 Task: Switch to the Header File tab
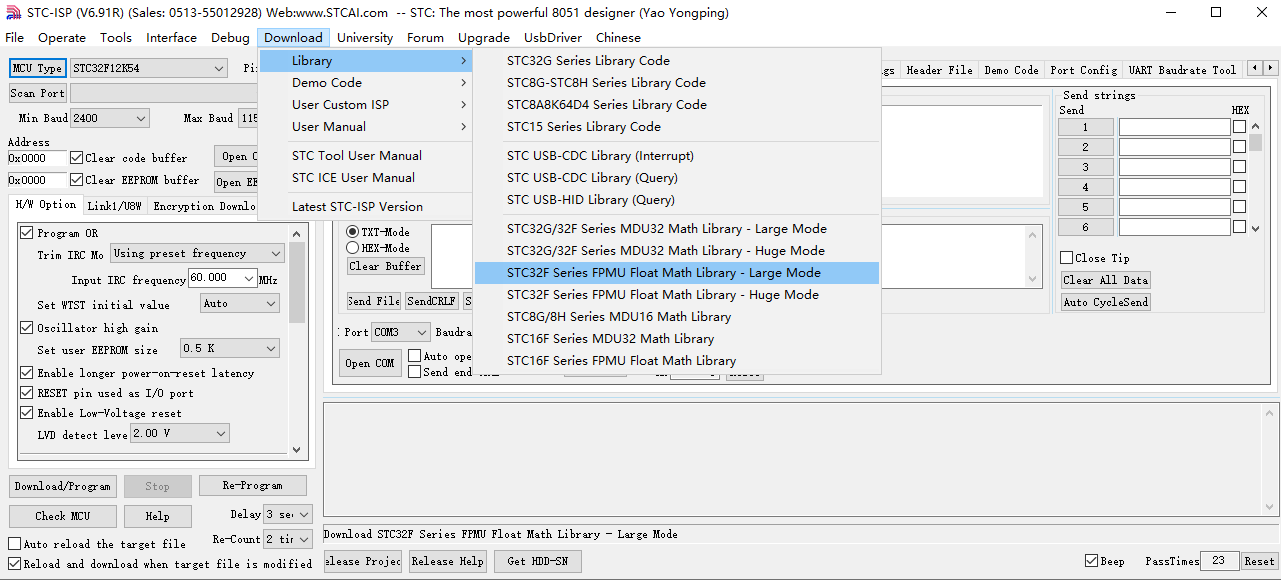(939, 70)
